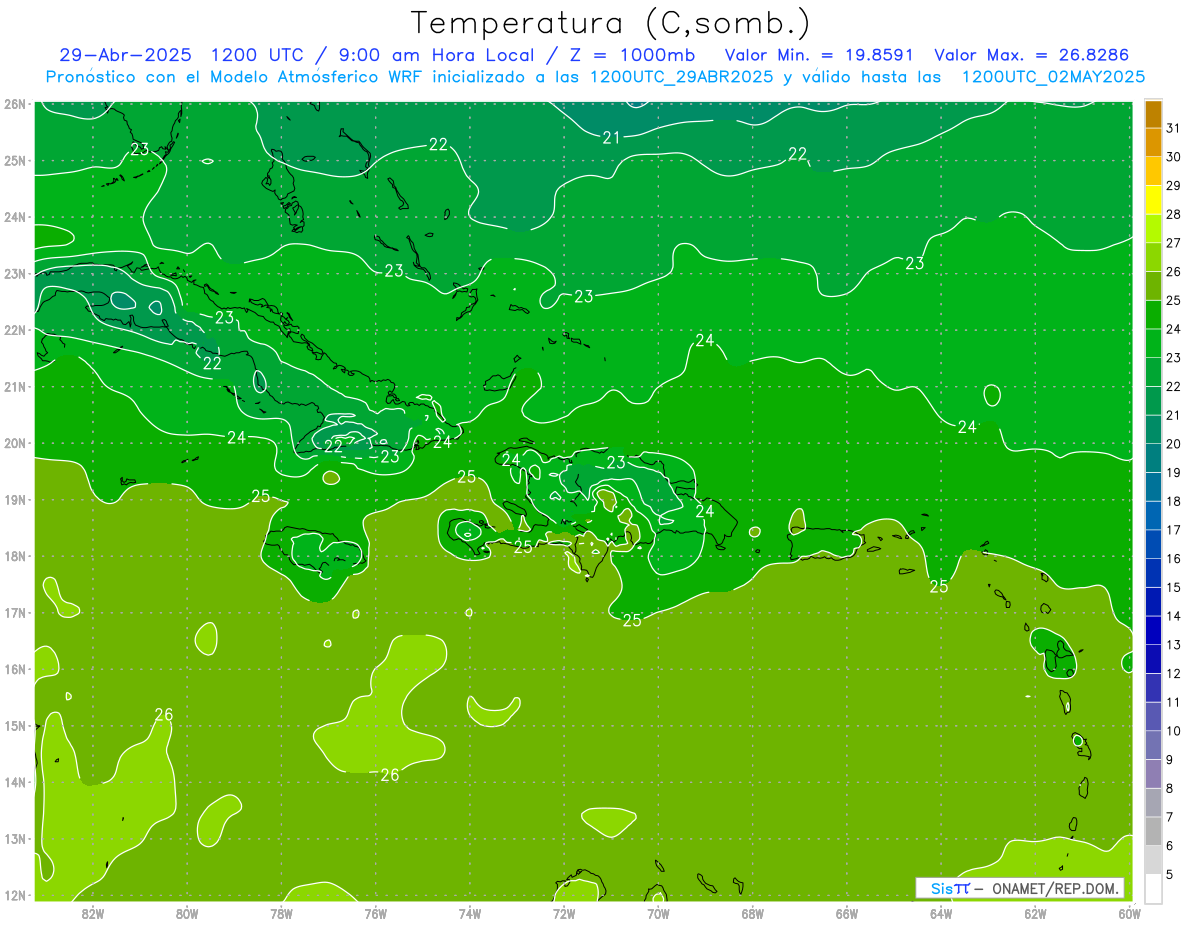
Task: Click the white bottom colorbar segment below 5
Action: click(1153, 888)
